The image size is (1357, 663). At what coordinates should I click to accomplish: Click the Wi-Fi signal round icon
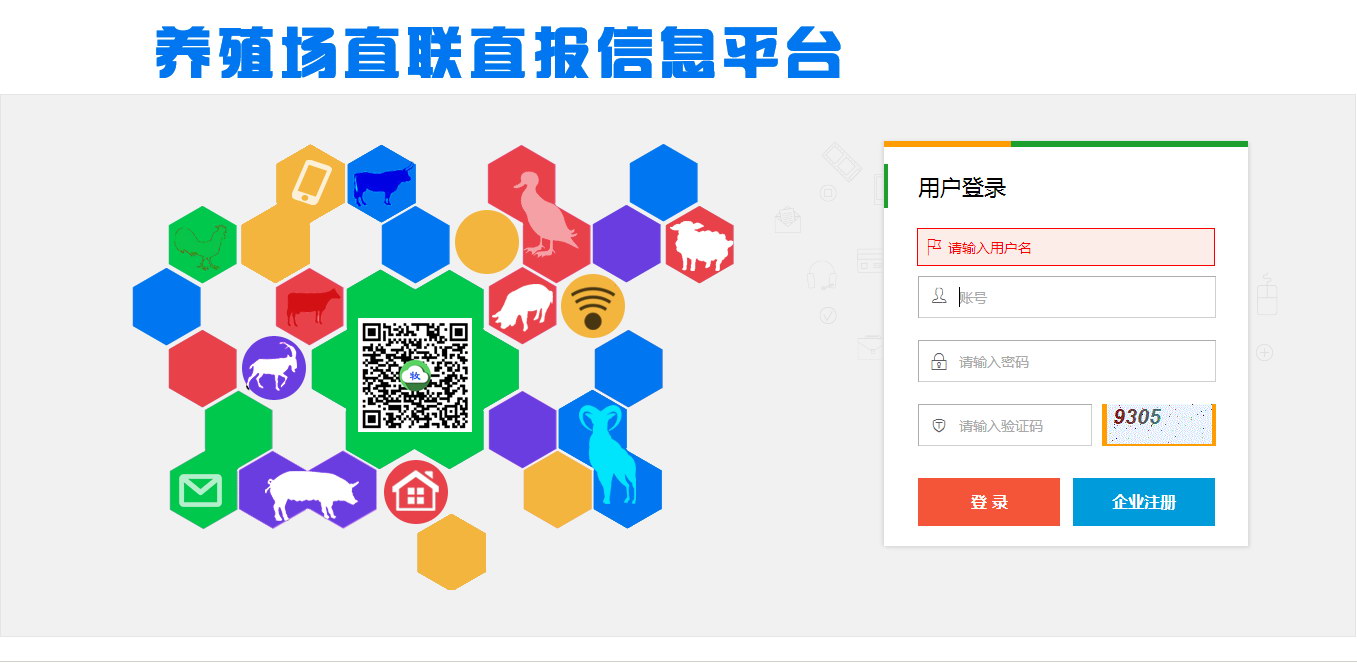(x=593, y=305)
